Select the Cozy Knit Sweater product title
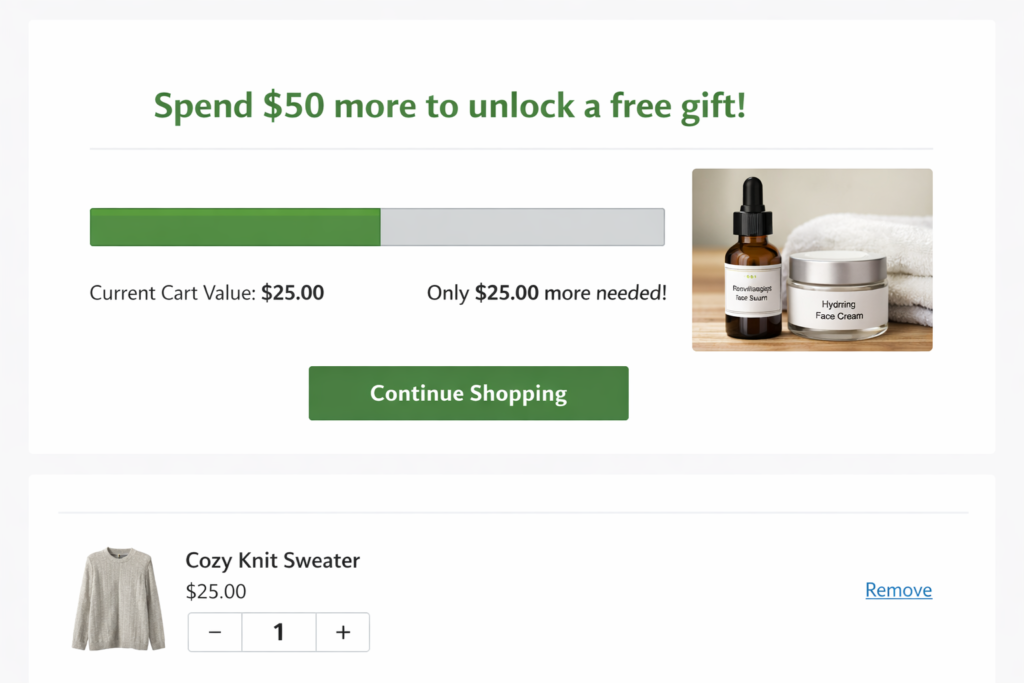The height and width of the screenshot is (683, 1024). click(x=272, y=561)
